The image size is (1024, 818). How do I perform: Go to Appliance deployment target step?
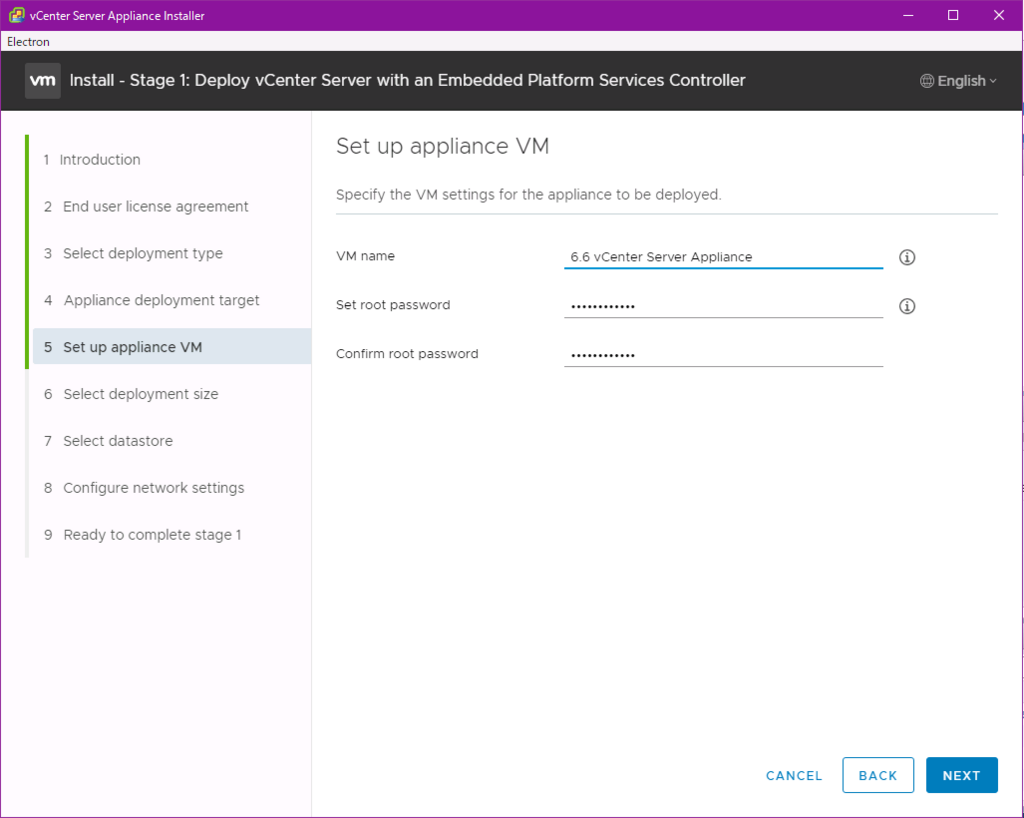pyautogui.click(x=152, y=300)
